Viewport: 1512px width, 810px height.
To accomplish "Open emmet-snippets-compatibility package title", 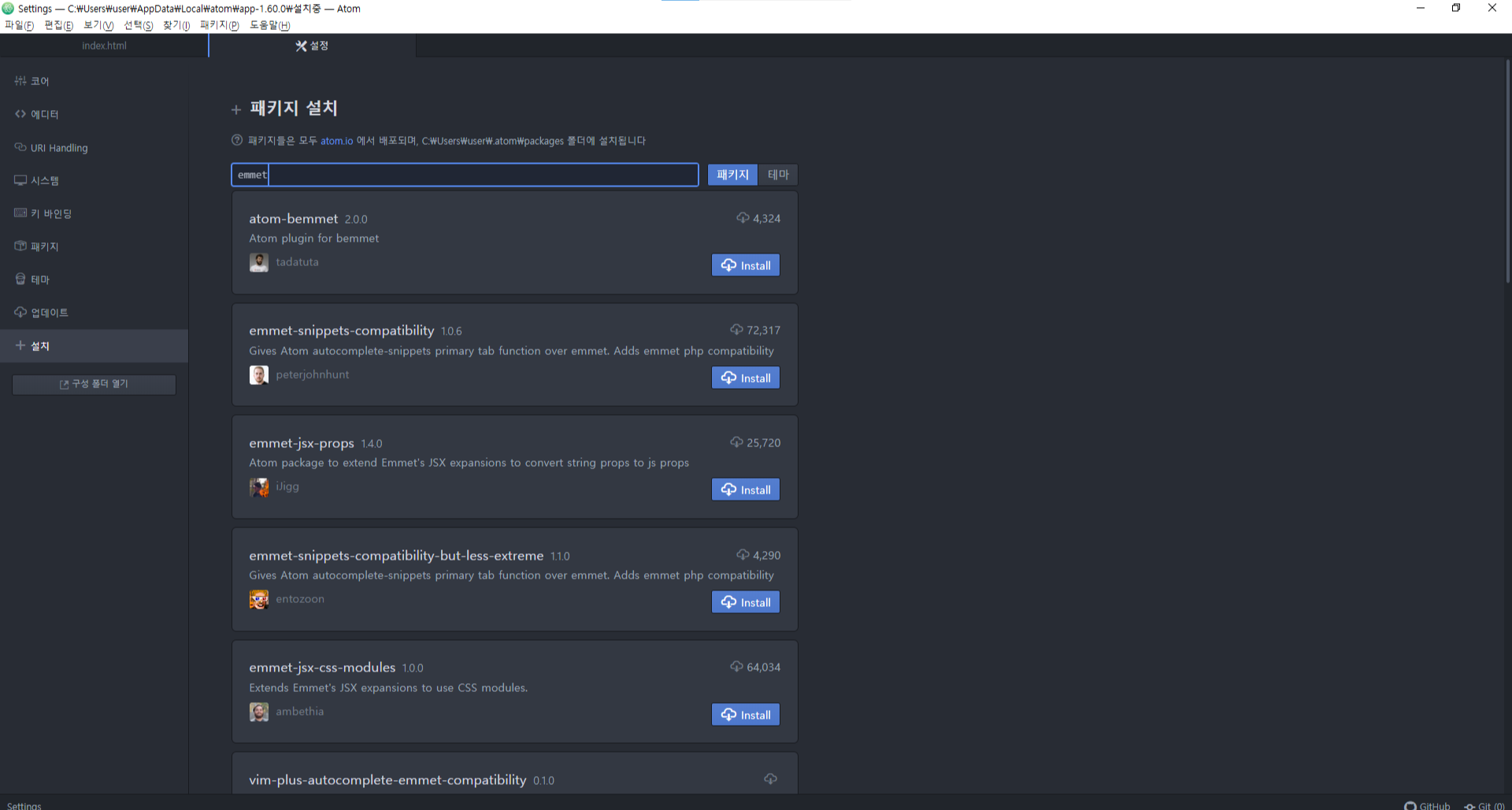I will tap(342, 331).
